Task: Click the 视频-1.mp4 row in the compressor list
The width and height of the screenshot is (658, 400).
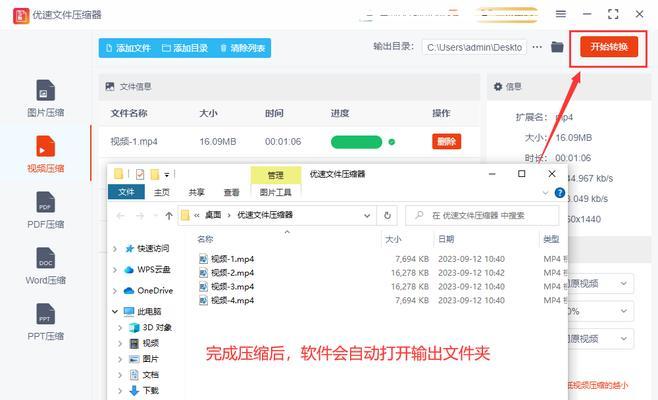Action: (289, 142)
